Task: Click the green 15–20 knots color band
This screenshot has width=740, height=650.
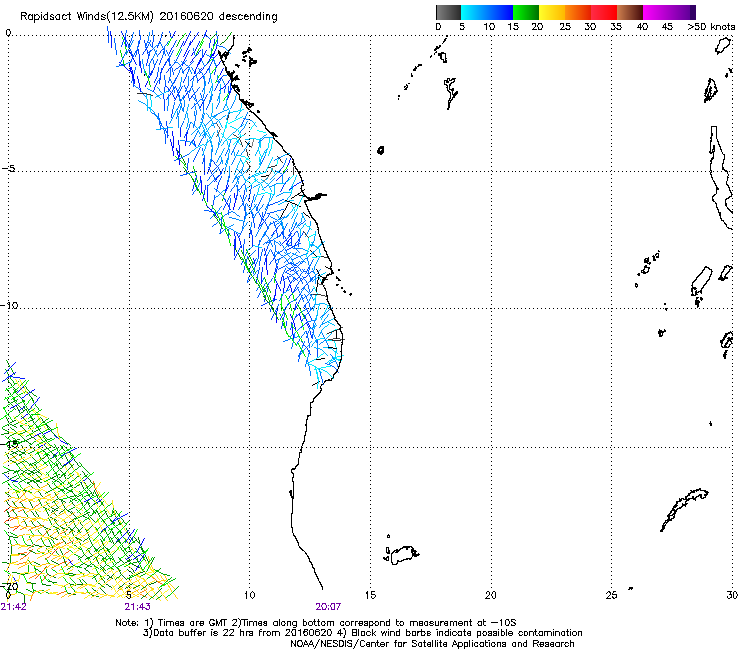Action: 526,12
